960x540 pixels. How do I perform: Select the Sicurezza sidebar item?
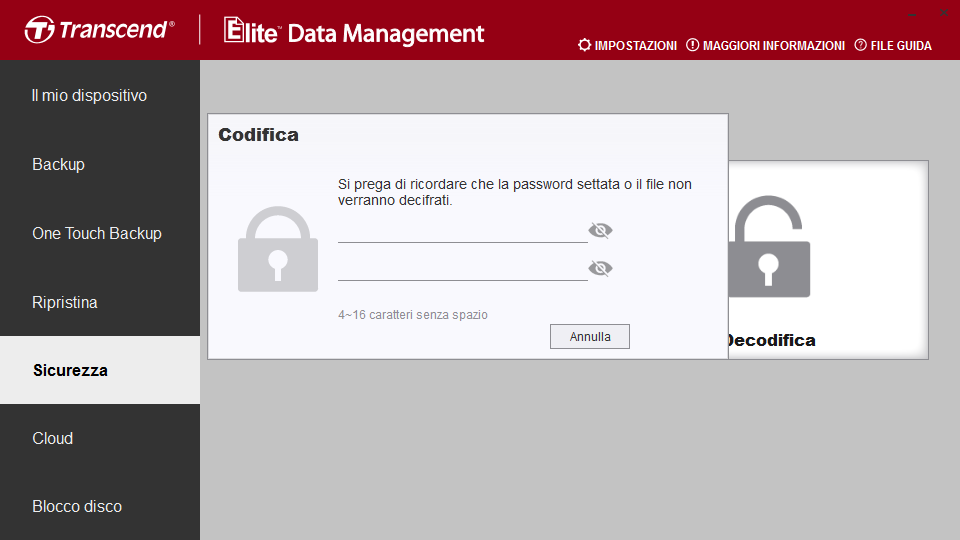pos(100,370)
